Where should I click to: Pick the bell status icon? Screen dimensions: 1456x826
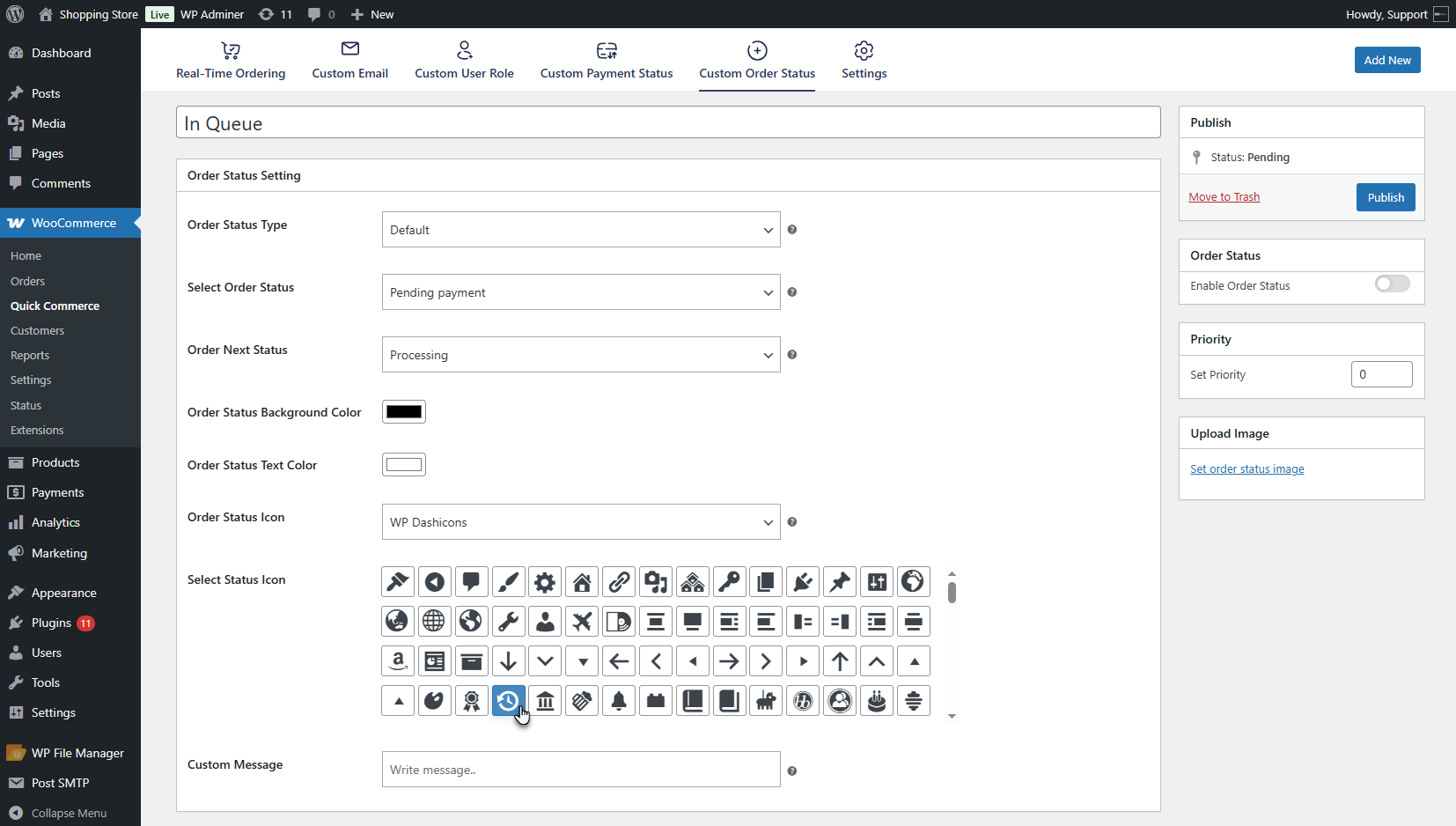click(x=619, y=701)
